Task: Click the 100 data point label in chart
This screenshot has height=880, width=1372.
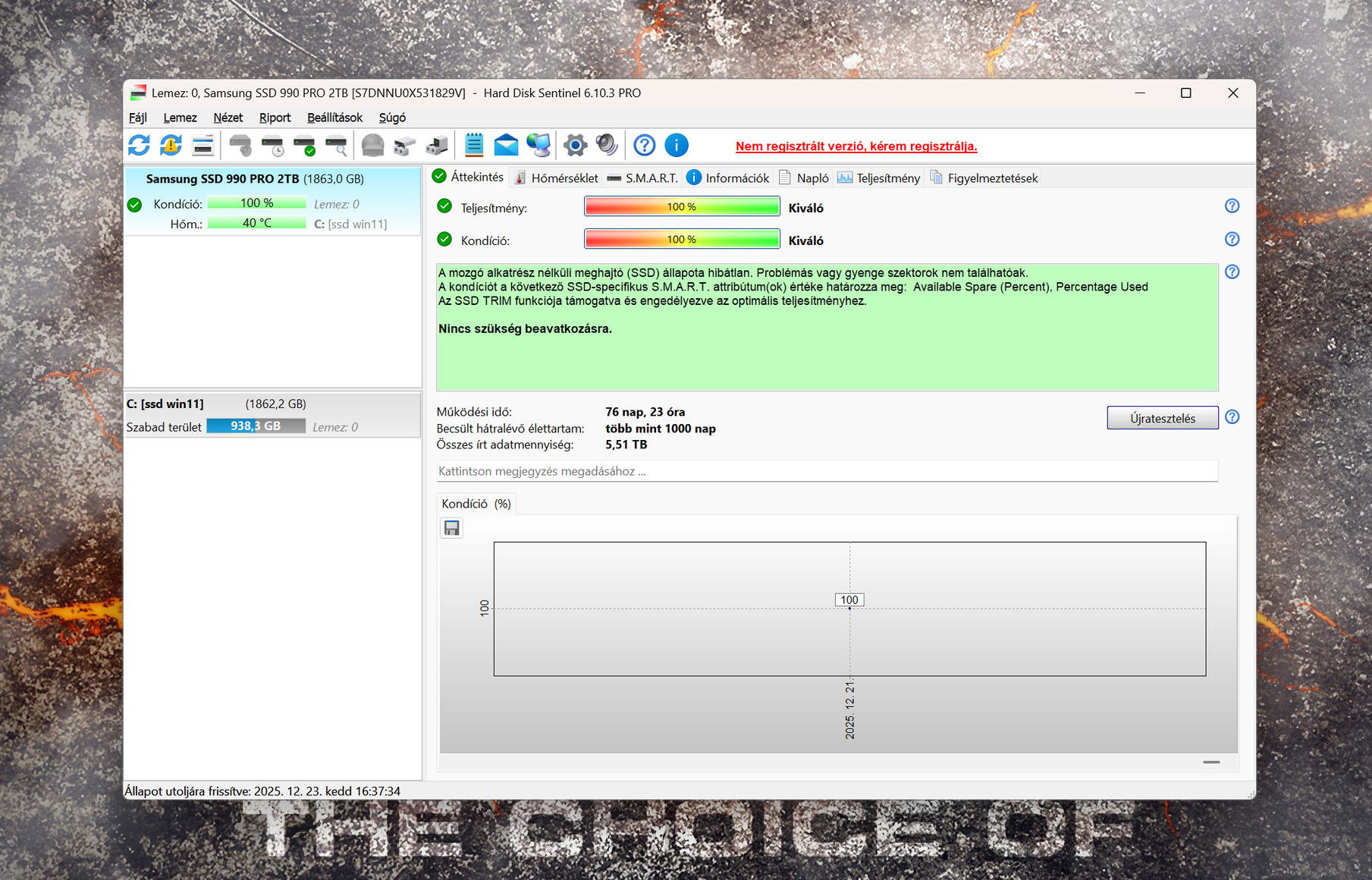Action: coord(849,600)
